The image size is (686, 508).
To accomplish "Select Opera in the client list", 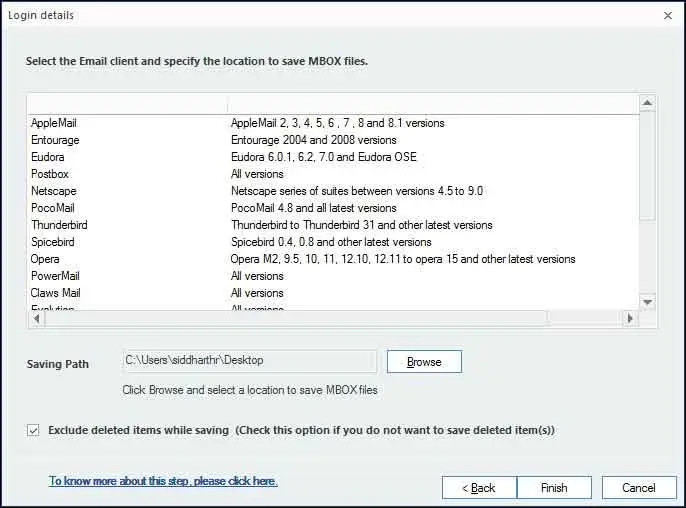I will (x=45, y=259).
